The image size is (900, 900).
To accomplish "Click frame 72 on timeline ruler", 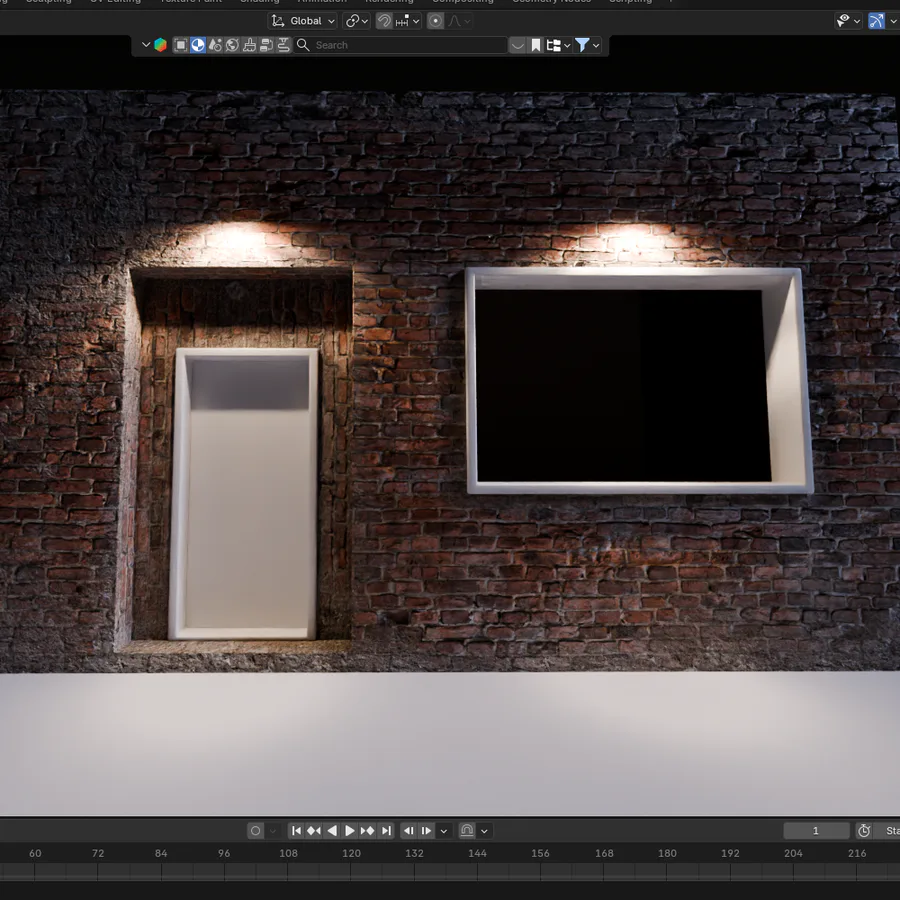I will point(98,853).
